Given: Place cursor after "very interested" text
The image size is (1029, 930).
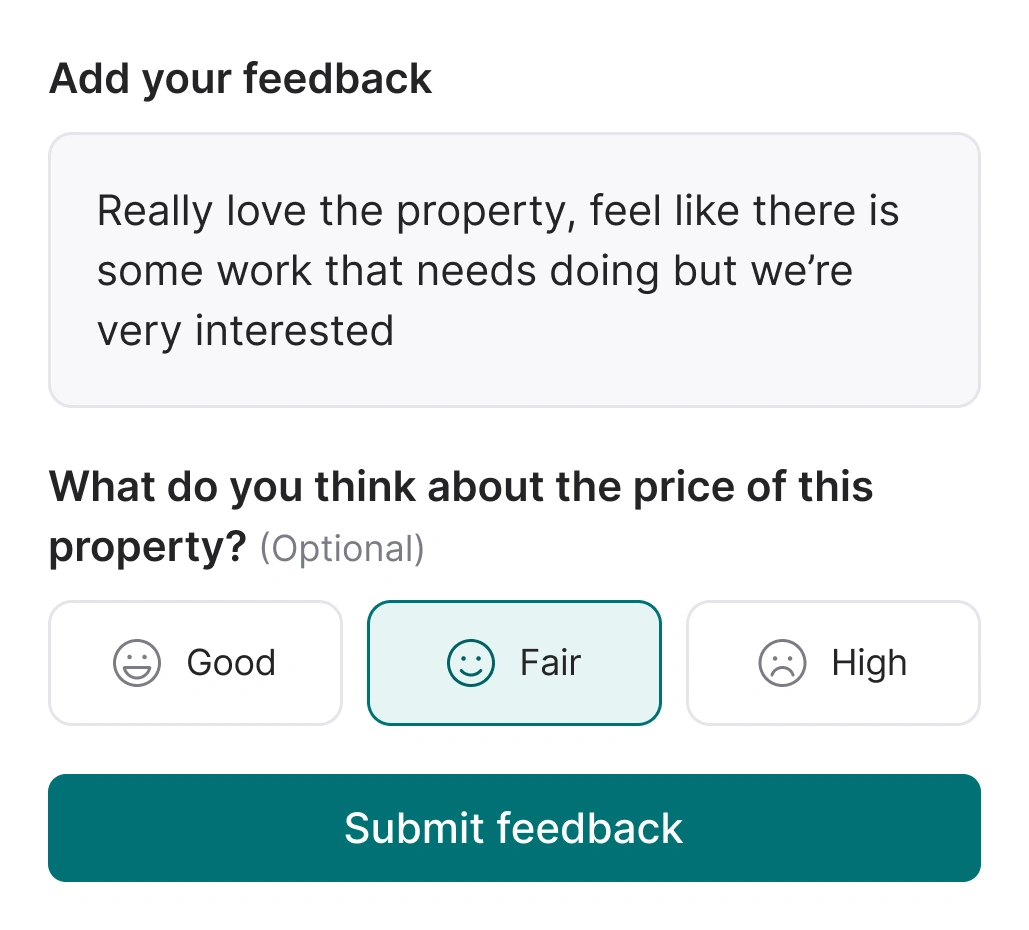Looking at the screenshot, I should pos(395,330).
